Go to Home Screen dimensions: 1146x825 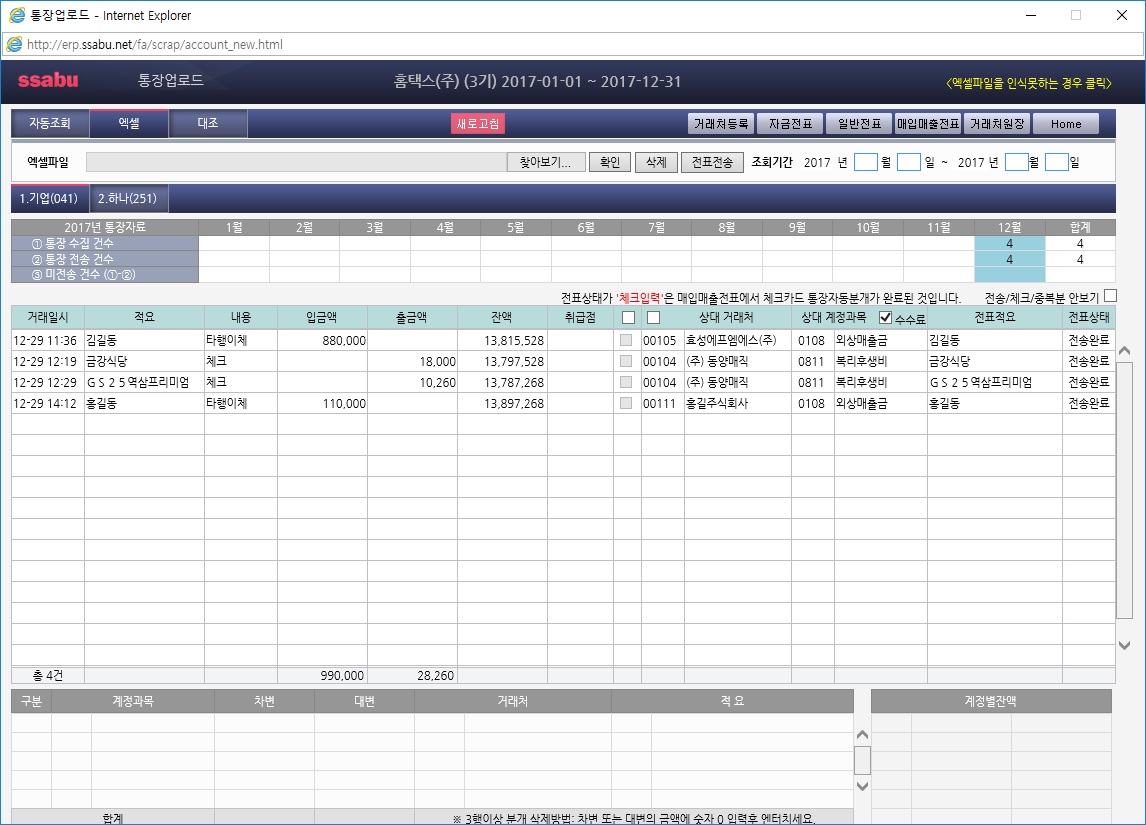[1066, 123]
